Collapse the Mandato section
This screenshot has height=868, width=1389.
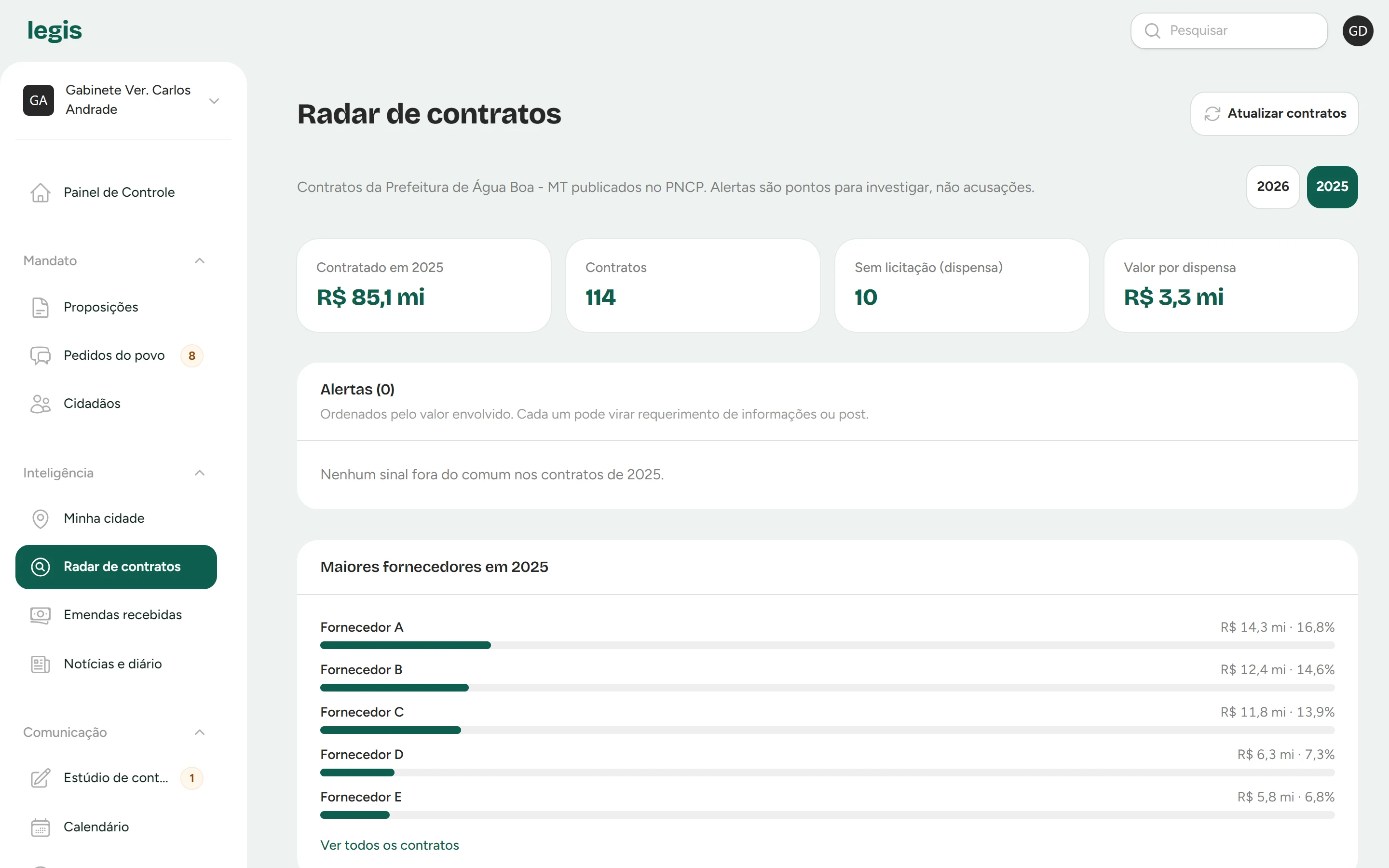point(199,260)
